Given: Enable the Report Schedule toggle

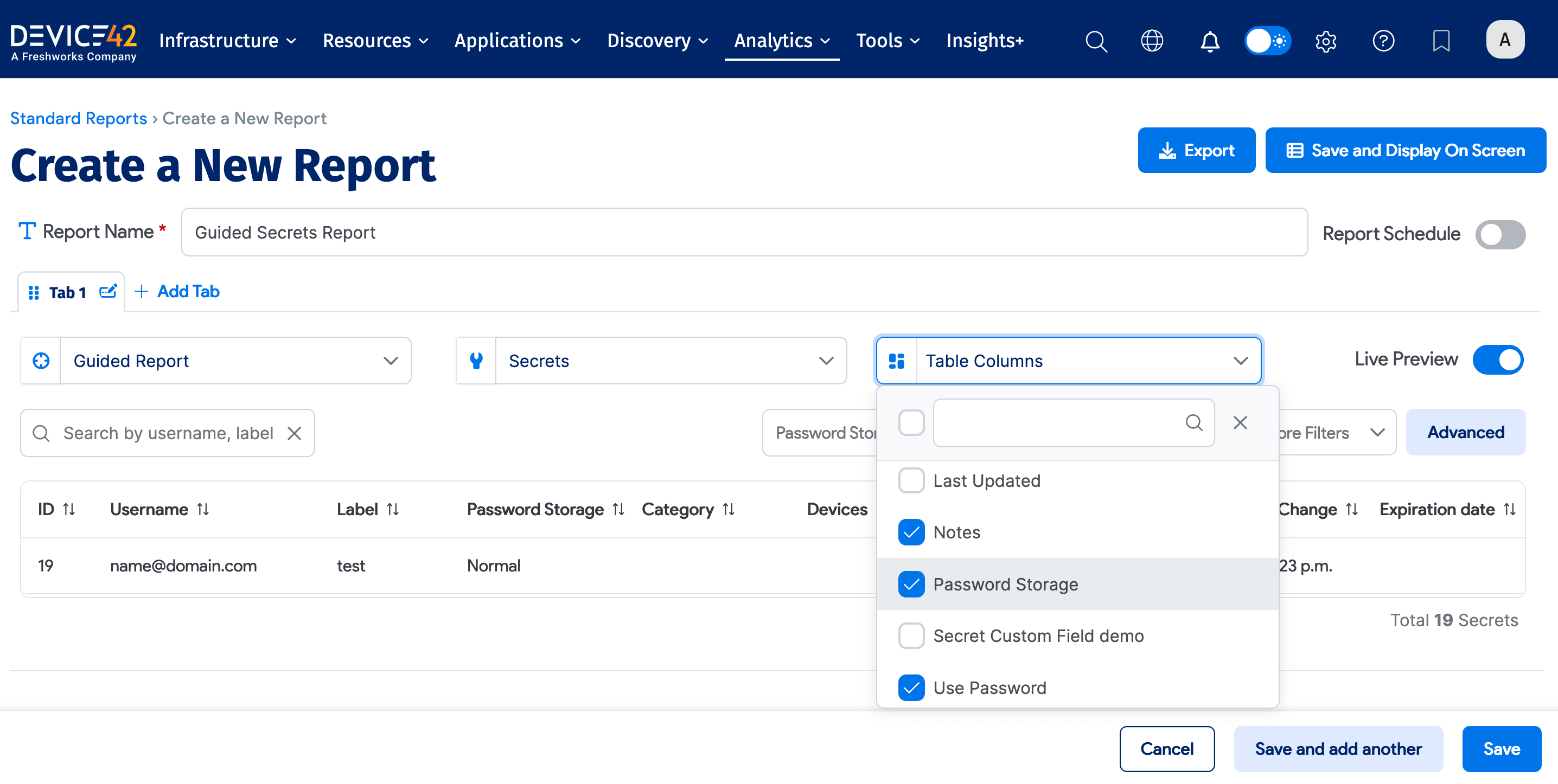Looking at the screenshot, I should tap(1500, 234).
